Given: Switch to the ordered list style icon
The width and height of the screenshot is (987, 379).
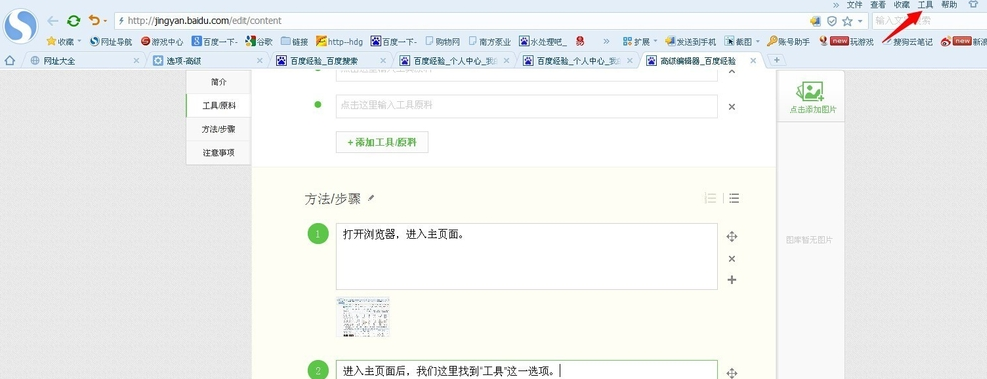Looking at the screenshot, I should click(x=710, y=198).
